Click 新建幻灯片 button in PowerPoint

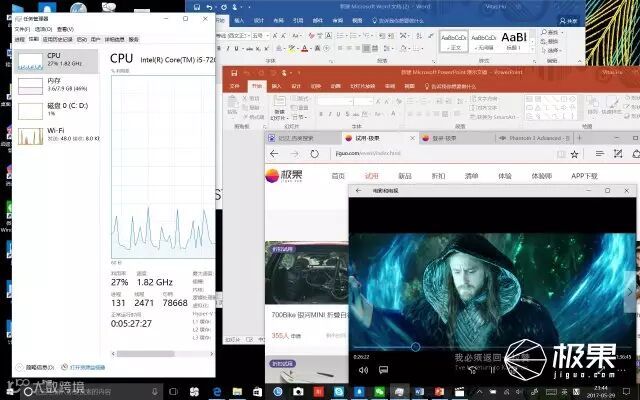(280, 108)
